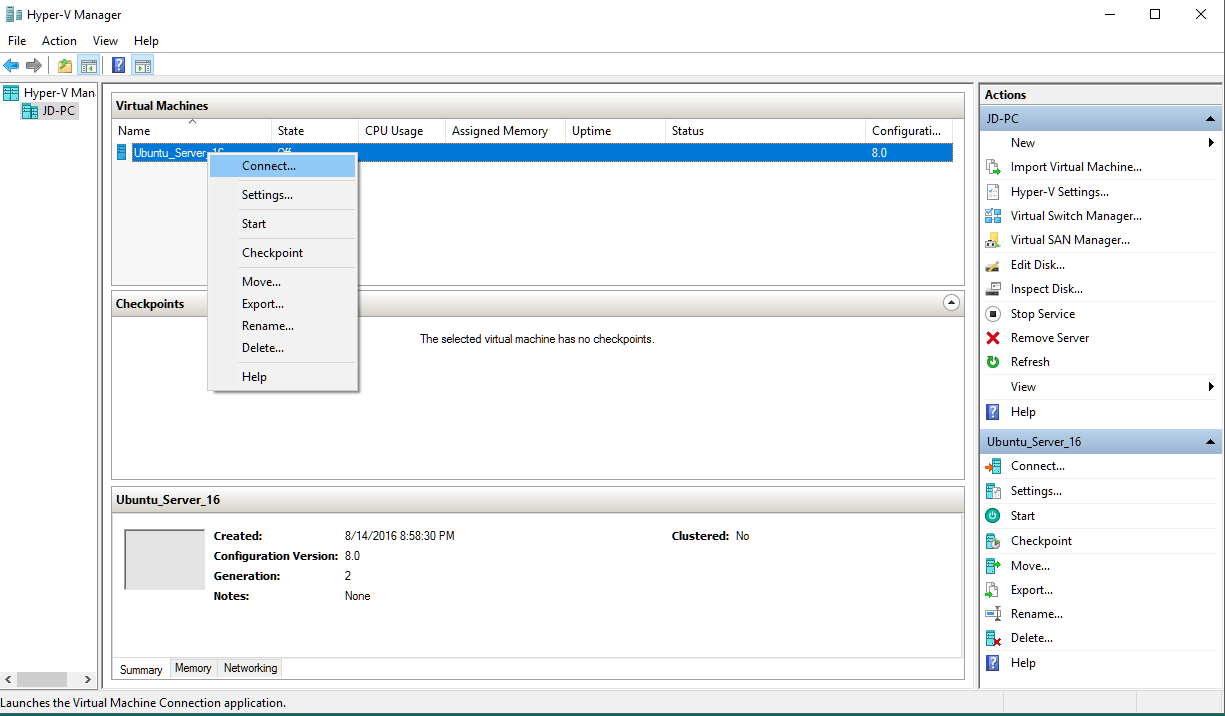Choose Export... in the context menu
This screenshot has height=716, width=1225.
point(283,304)
